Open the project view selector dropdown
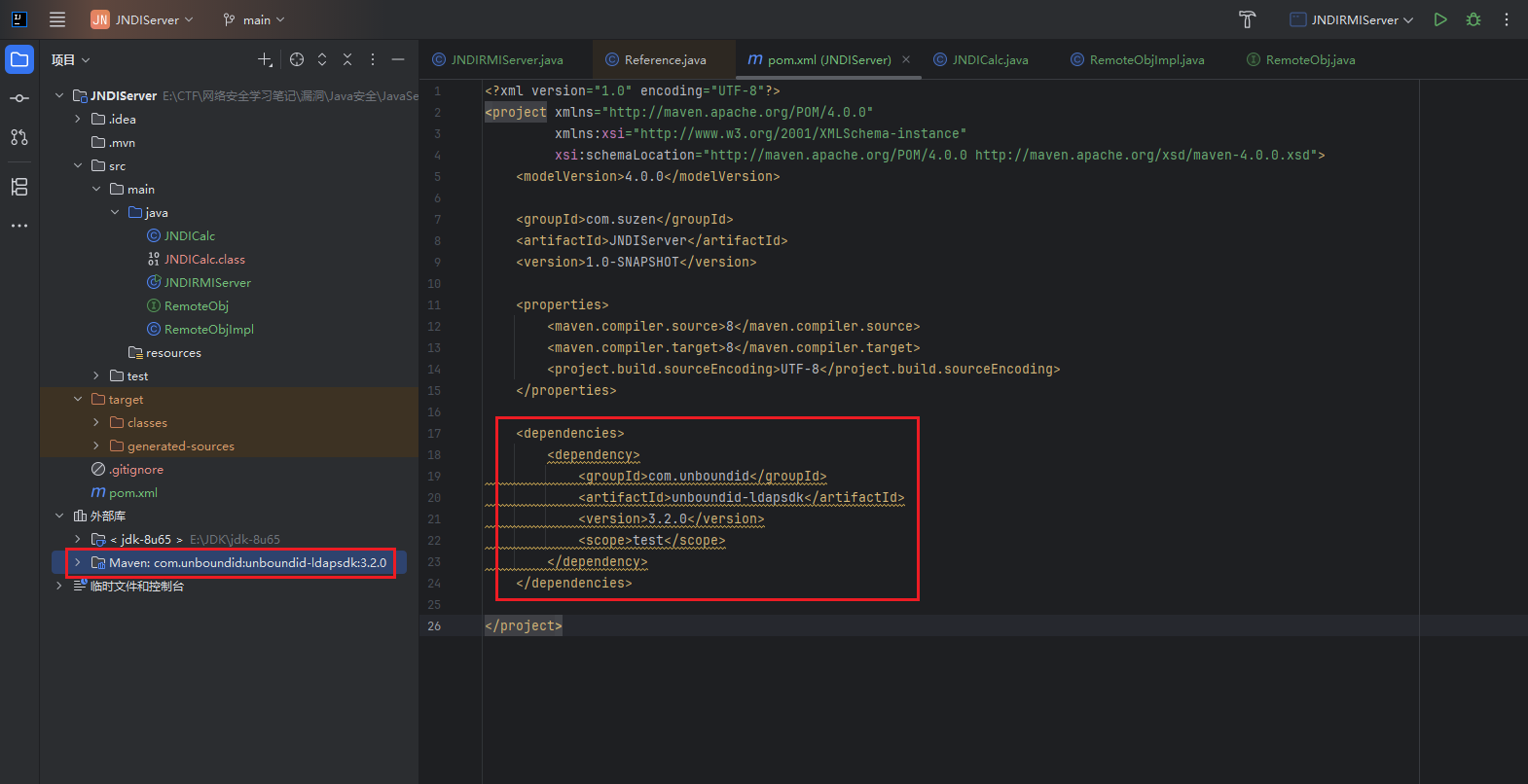This screenshot has height=784, width=1528. click(x=71, y=59)
